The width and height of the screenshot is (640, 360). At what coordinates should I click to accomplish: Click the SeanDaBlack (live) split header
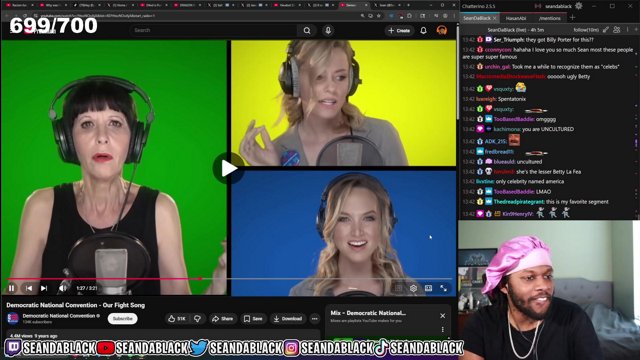[516, 30]
